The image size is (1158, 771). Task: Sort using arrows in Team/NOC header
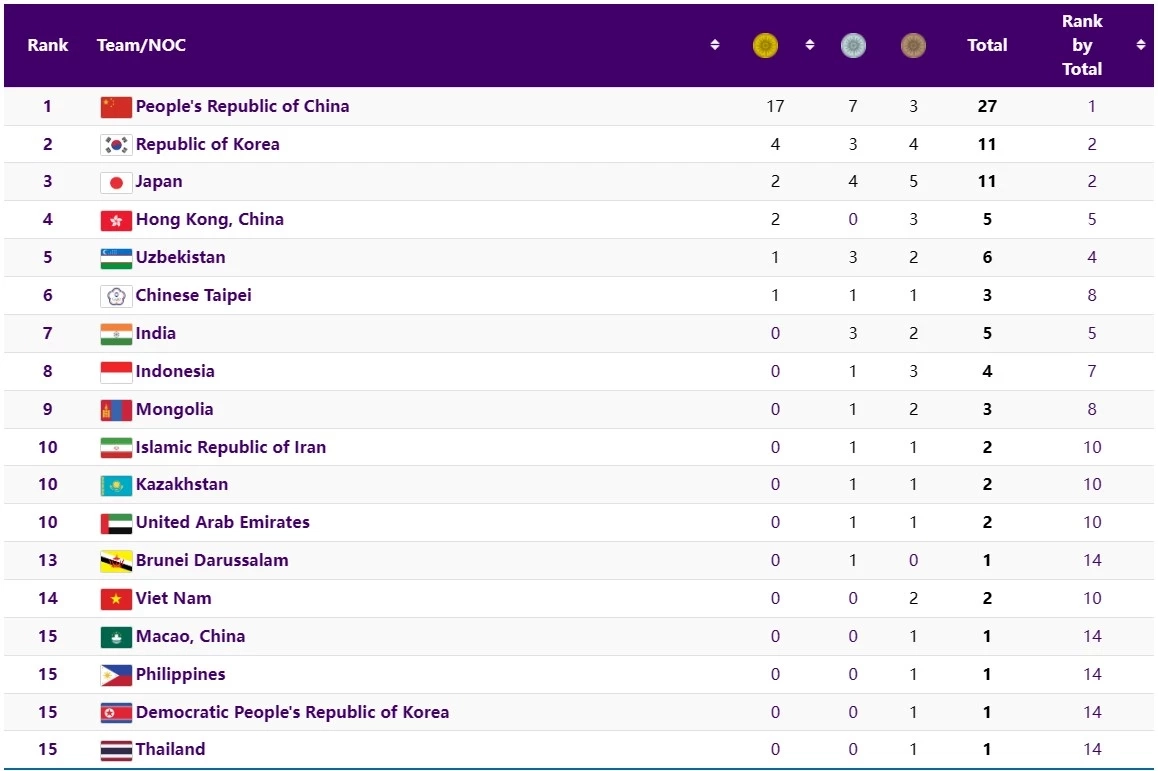point(715,45)
